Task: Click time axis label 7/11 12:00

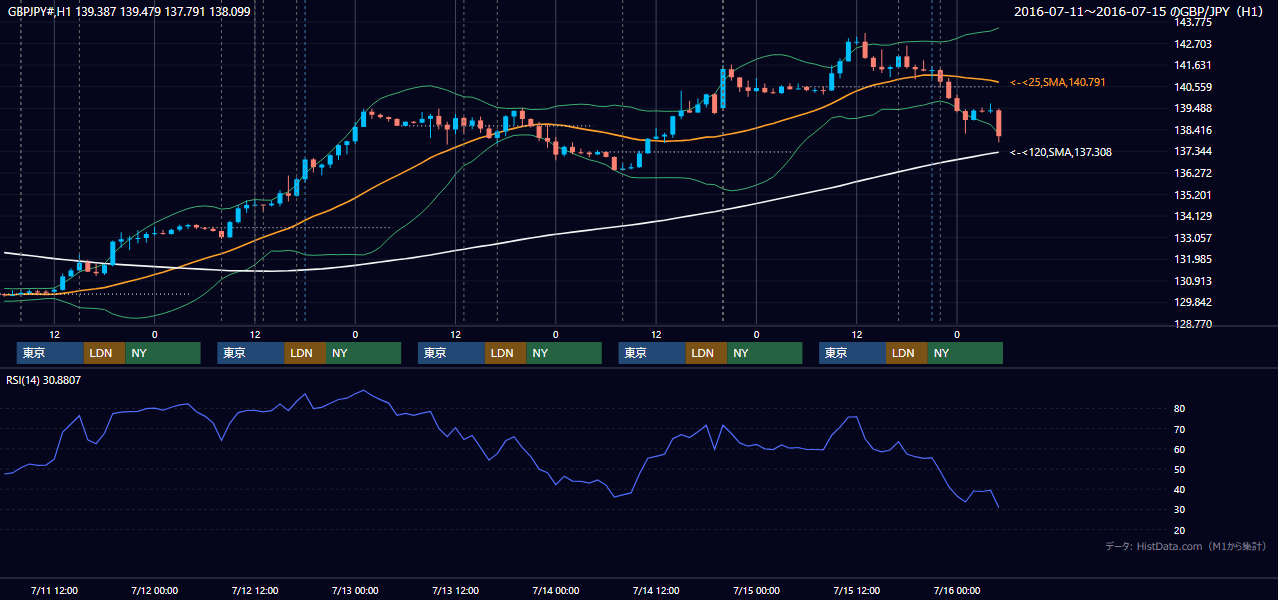Action: (54, 591)
